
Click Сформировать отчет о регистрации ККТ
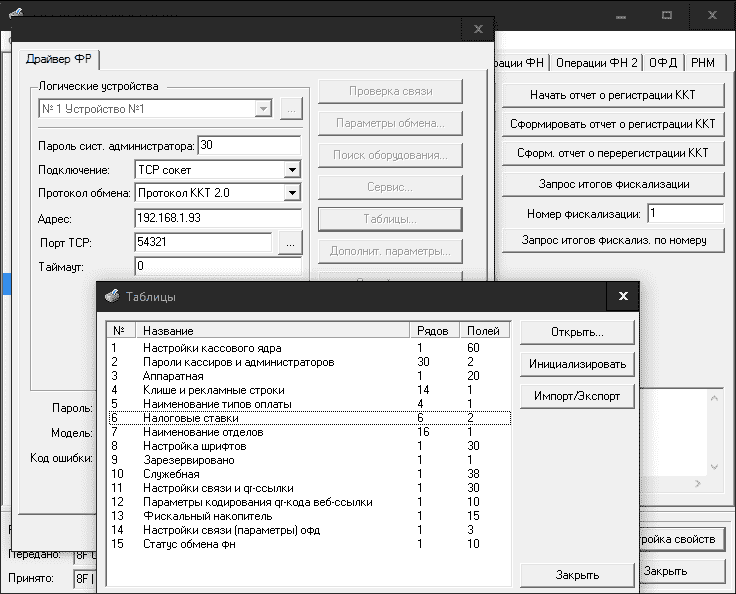coord(613,124)
